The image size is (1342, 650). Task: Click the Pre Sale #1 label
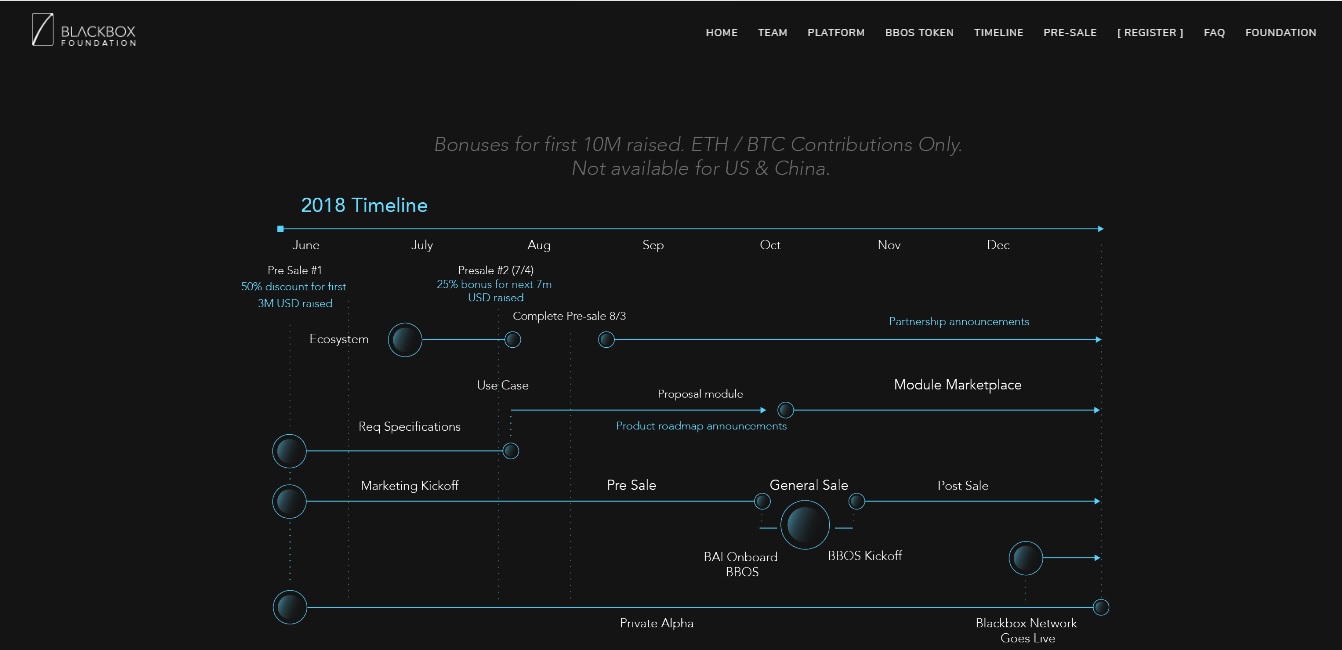click(x=294, y=270)
